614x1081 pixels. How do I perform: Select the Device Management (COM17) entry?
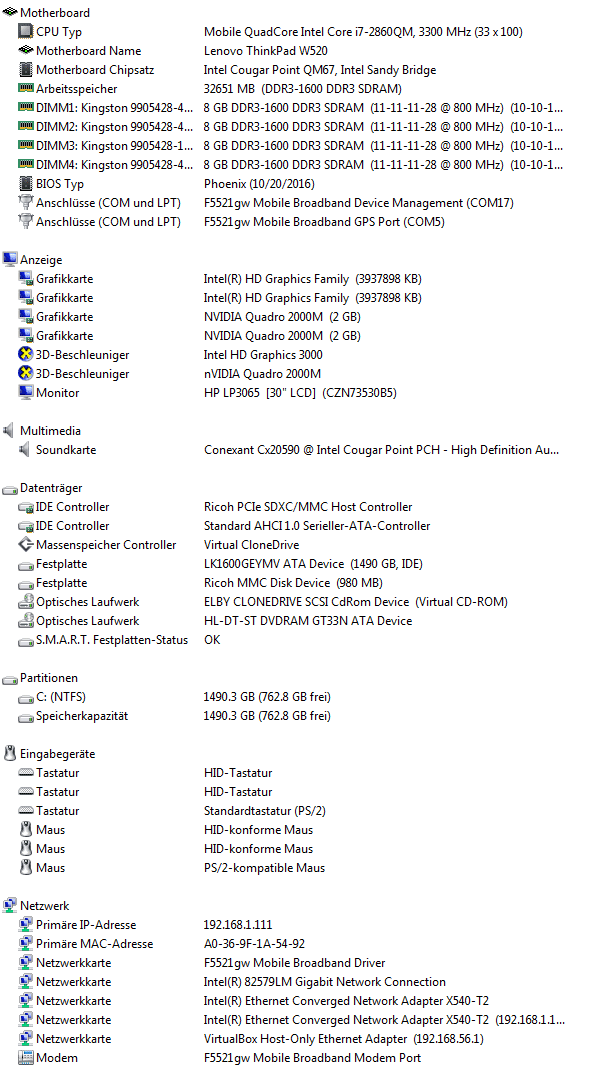358,203
